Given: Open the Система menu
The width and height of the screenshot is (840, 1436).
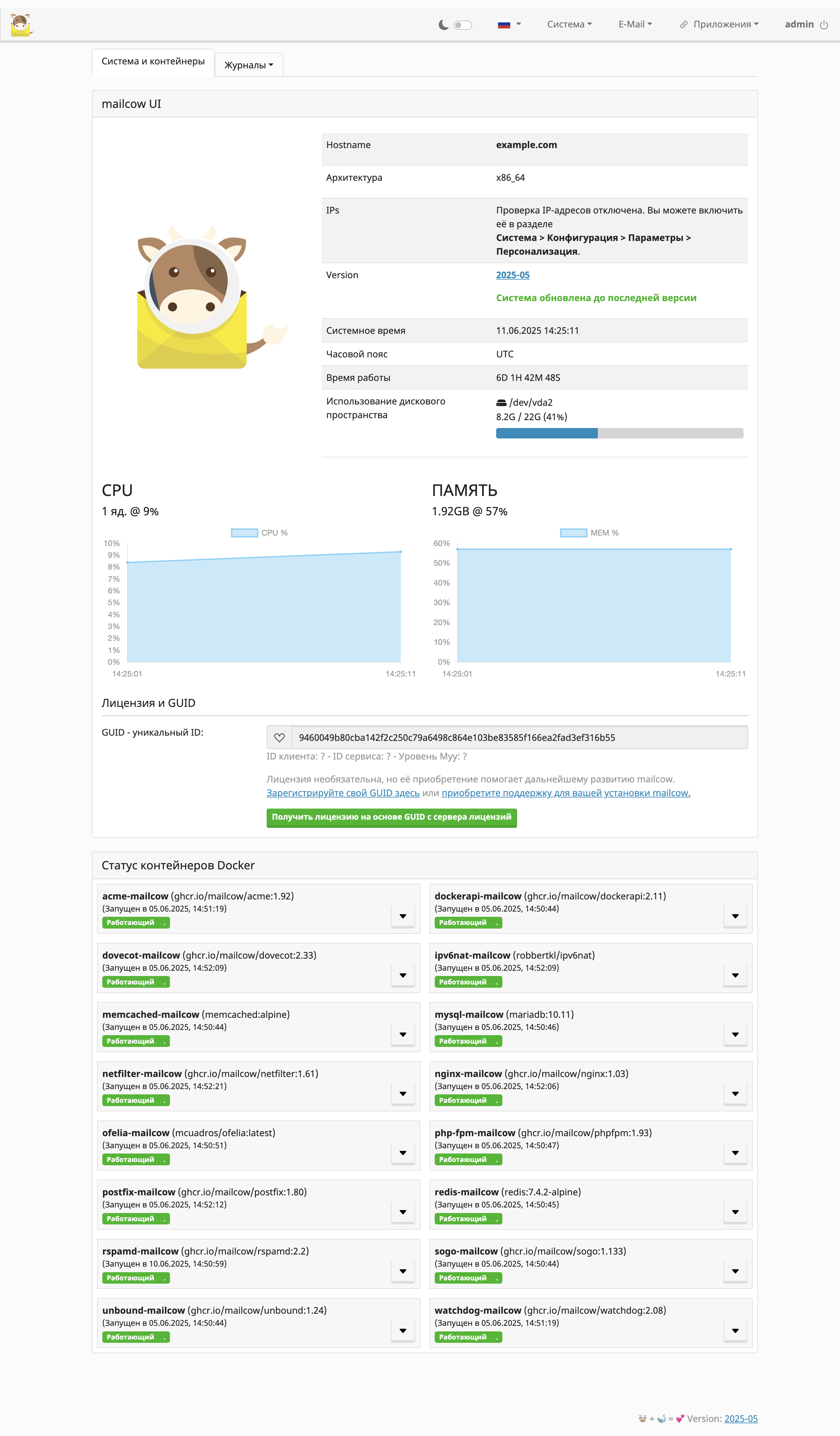Looking at the screenshot, I should click(x=569, y=25).
